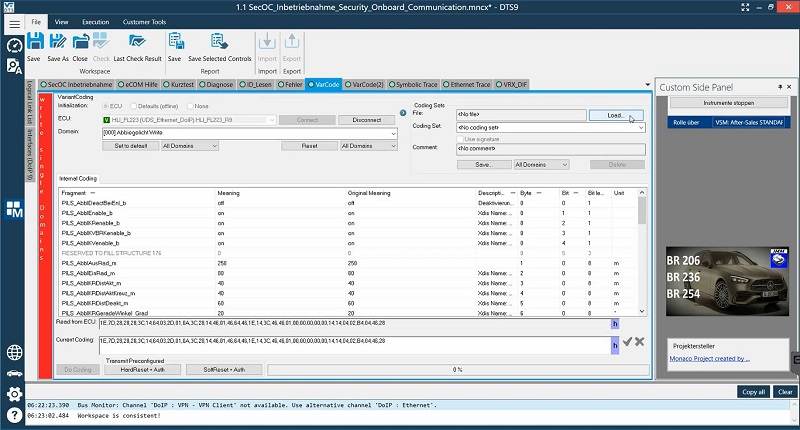Click the Save As workspace icon
This screenshot has width=800, height=430.
pyautogui.click(x=58, y=46)
